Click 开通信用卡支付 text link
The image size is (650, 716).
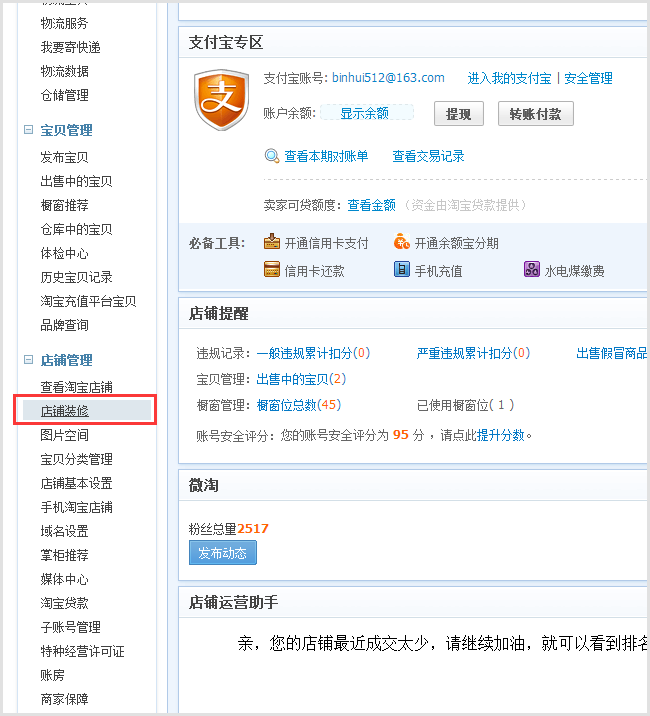(x=327, y=243)
